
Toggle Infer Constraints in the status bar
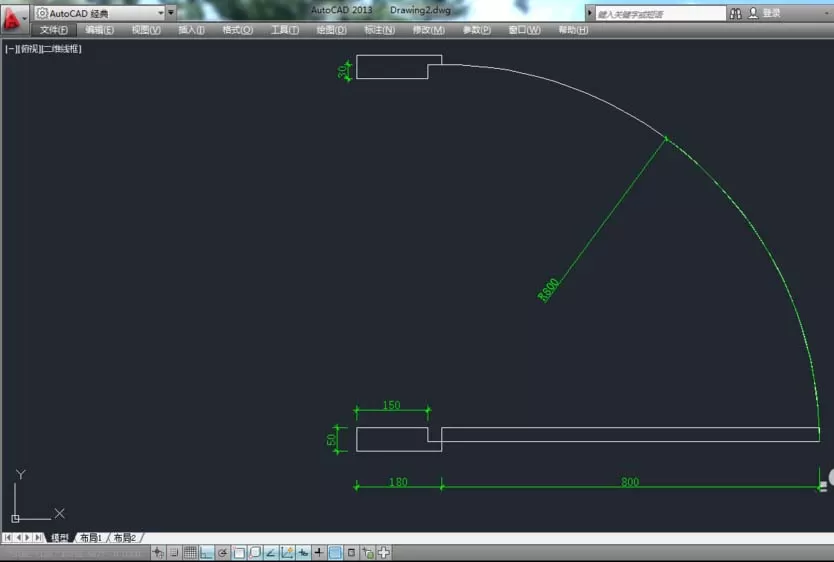pyautogui.click(x=158, y=553)
